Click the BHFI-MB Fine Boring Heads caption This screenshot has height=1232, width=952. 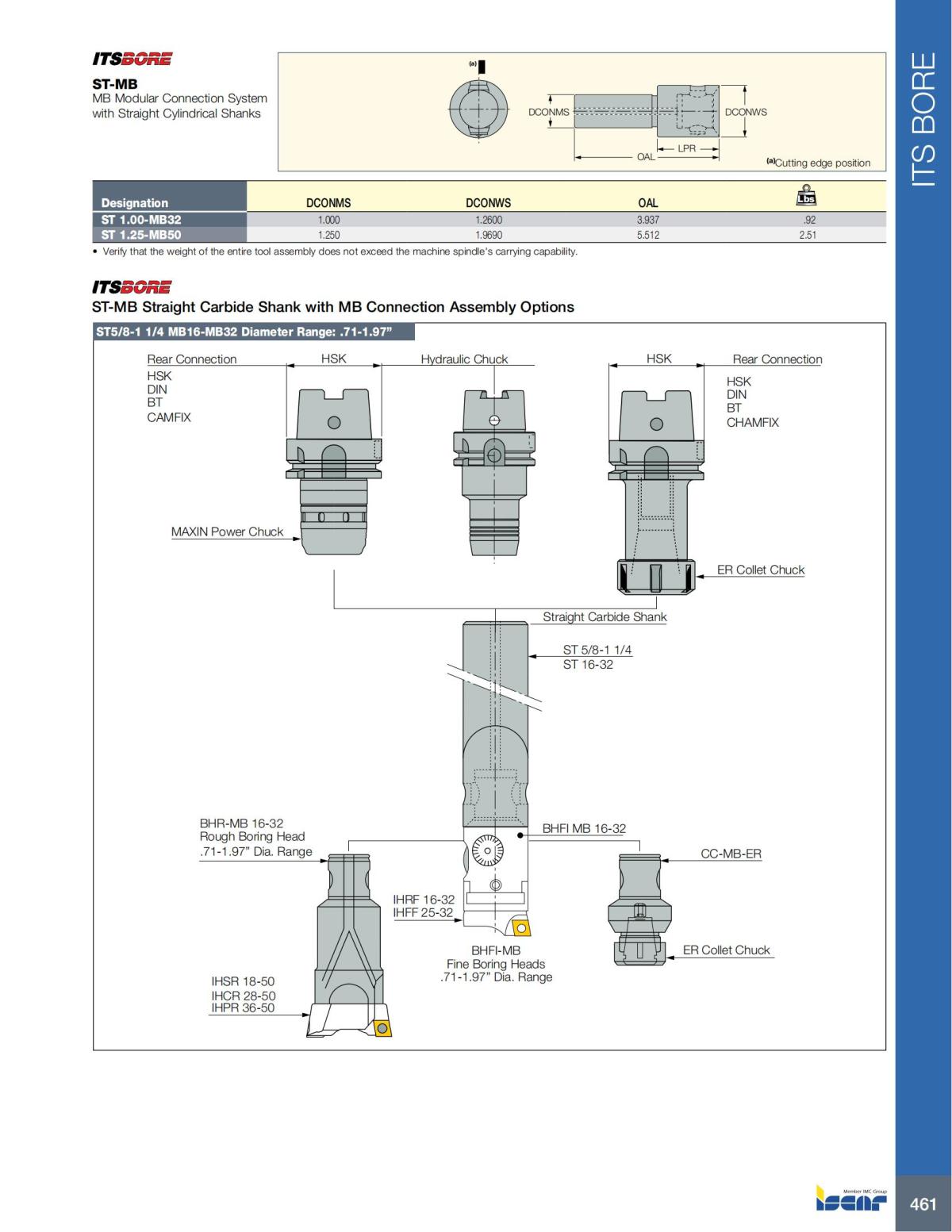click(x=496, y=963)
